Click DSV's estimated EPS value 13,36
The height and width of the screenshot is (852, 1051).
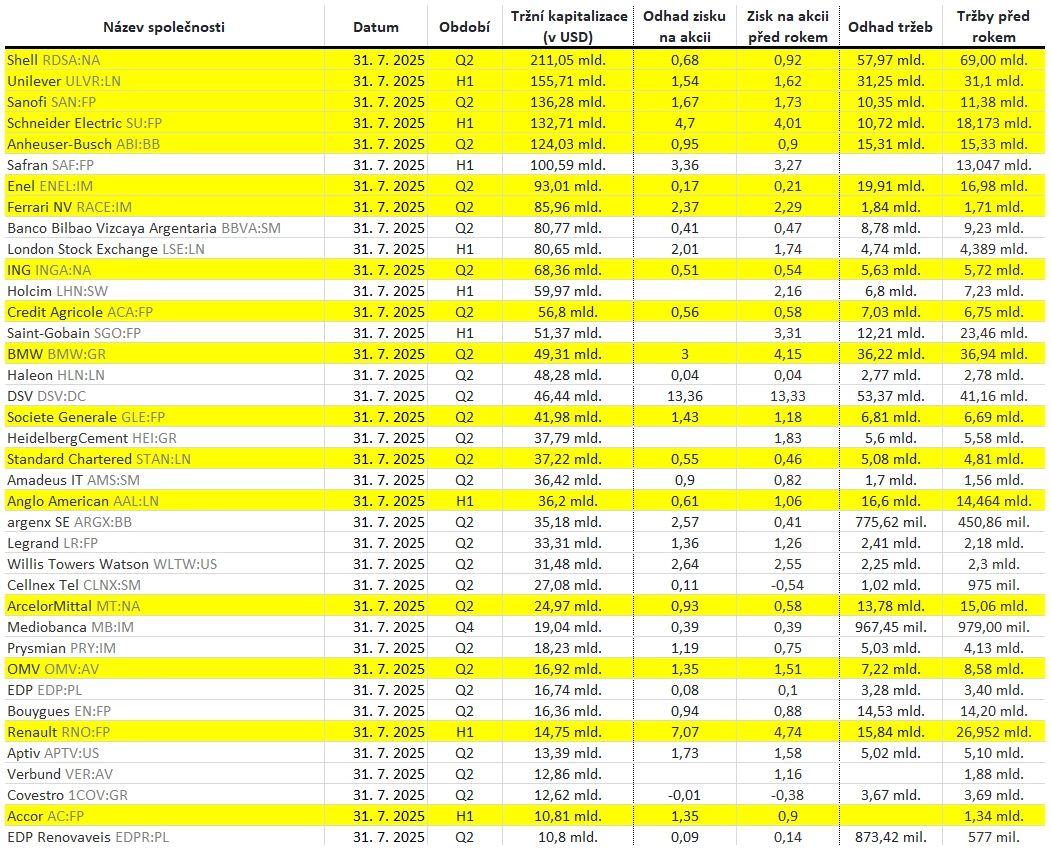684,396
